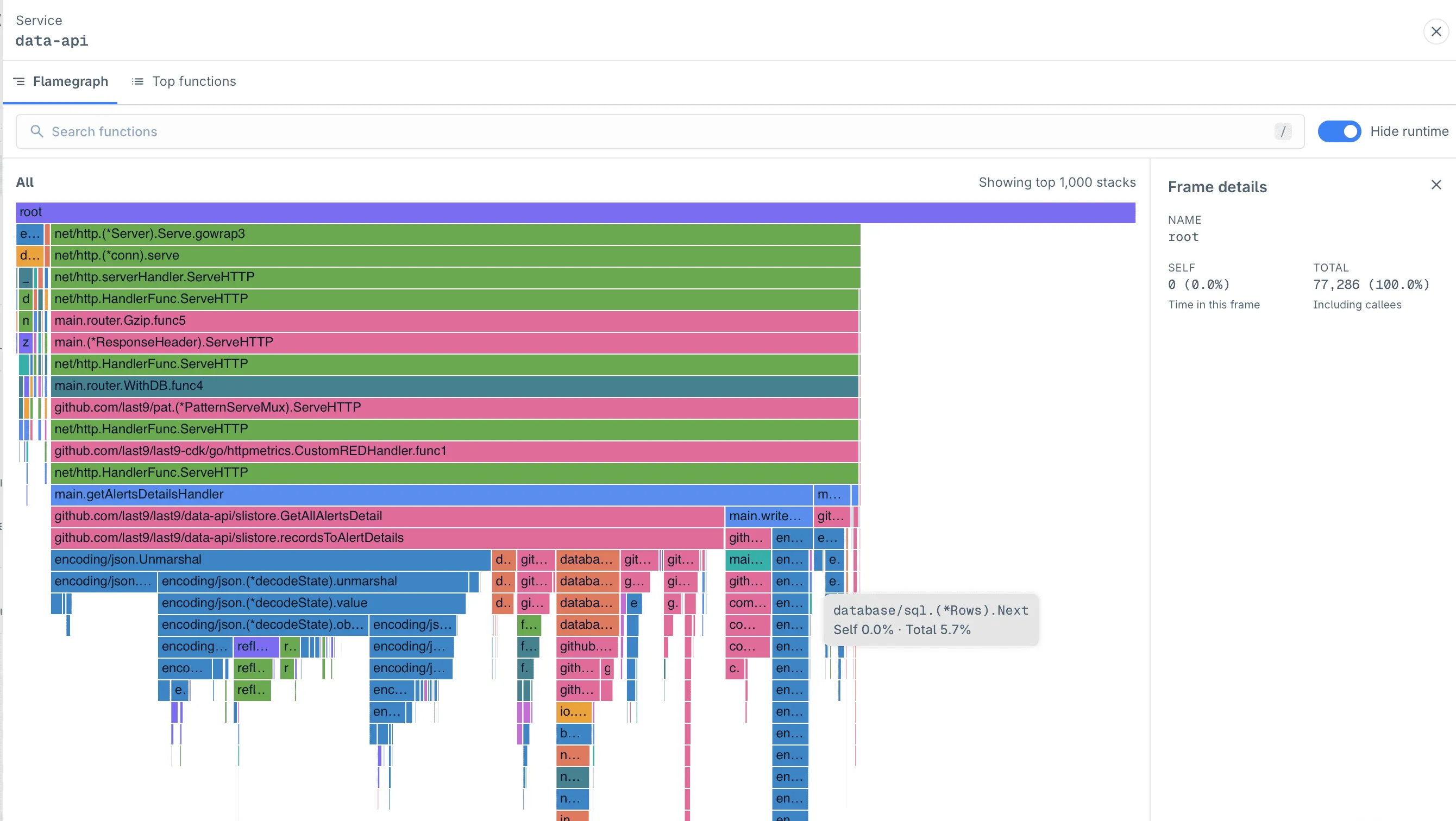Click net/http.serverHandler.ServeHTTP frame
The image size is (1456, 821).
point(456,277)
